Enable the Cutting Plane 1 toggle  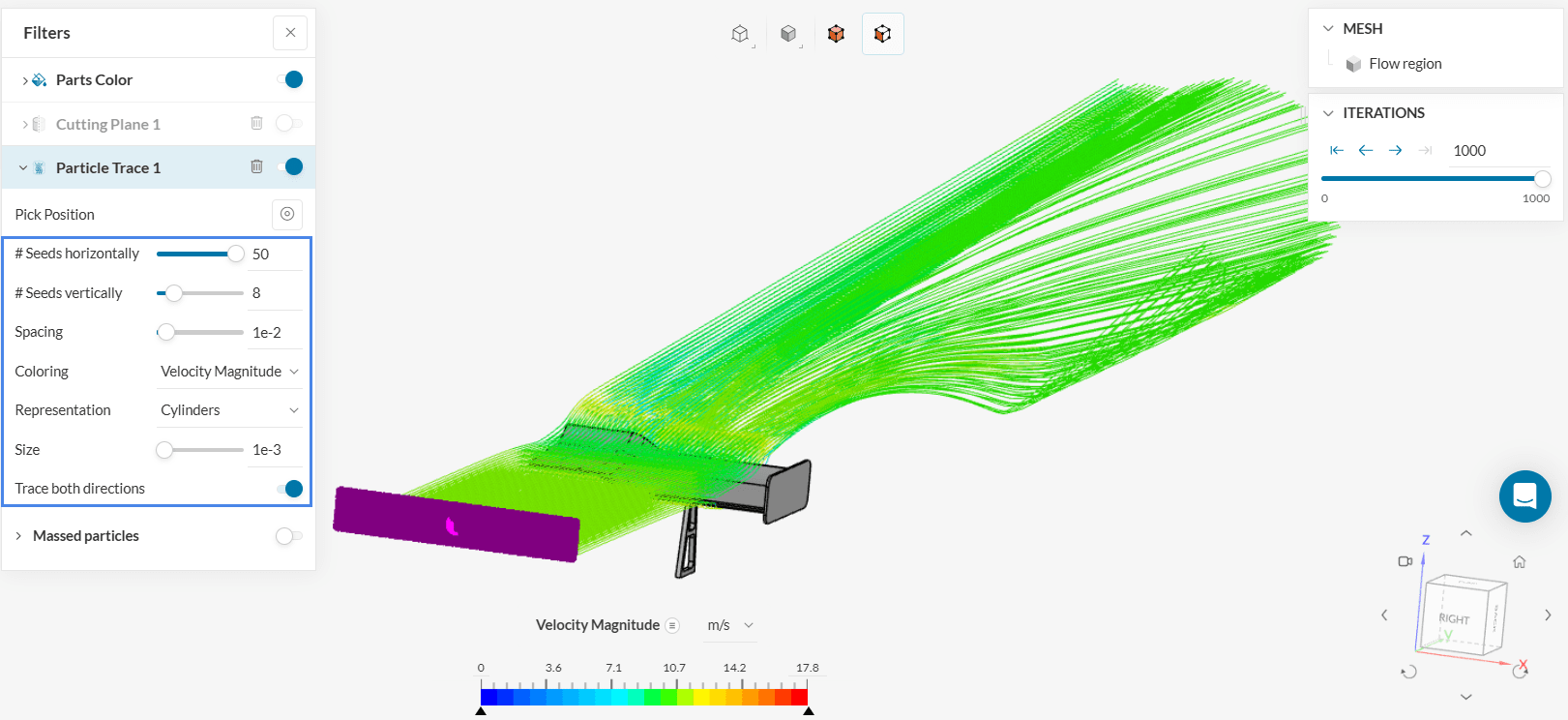pyautogui.click(x=289, y=123)
